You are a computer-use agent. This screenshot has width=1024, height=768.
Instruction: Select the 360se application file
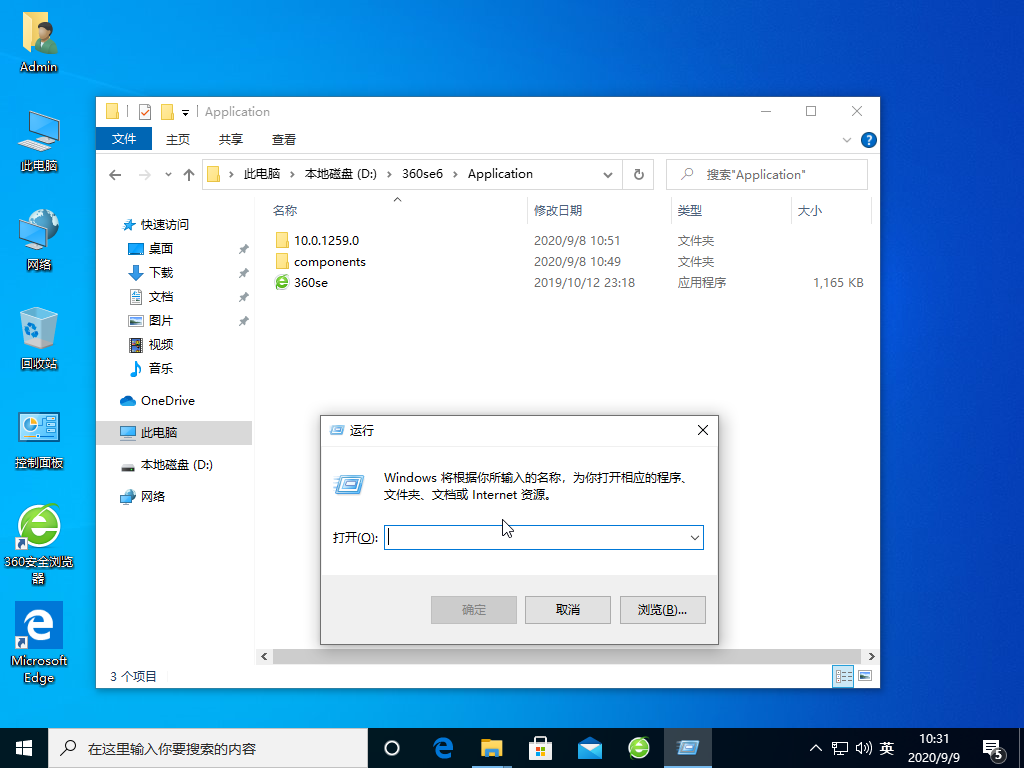tap(310, 283)
